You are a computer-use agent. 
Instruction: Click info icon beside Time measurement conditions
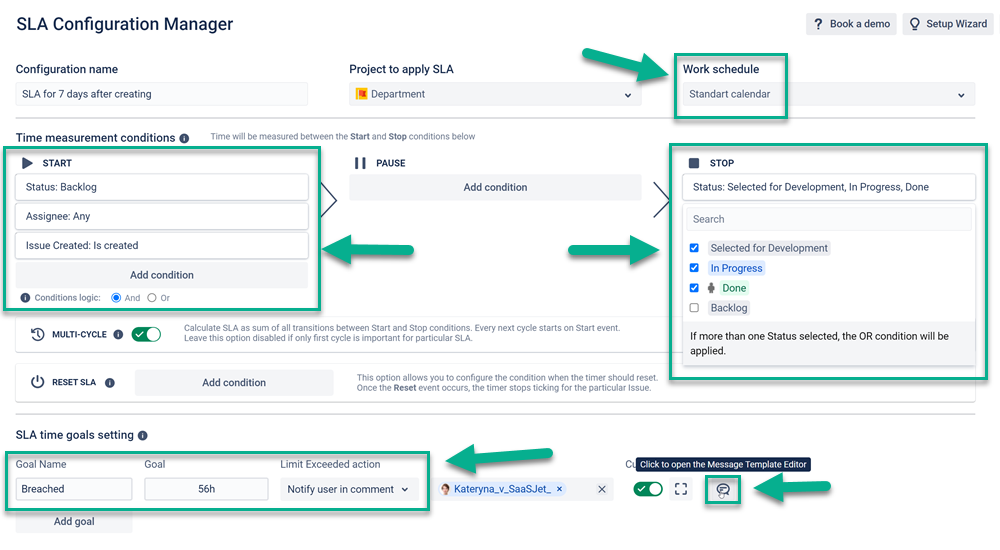(184, 138)
